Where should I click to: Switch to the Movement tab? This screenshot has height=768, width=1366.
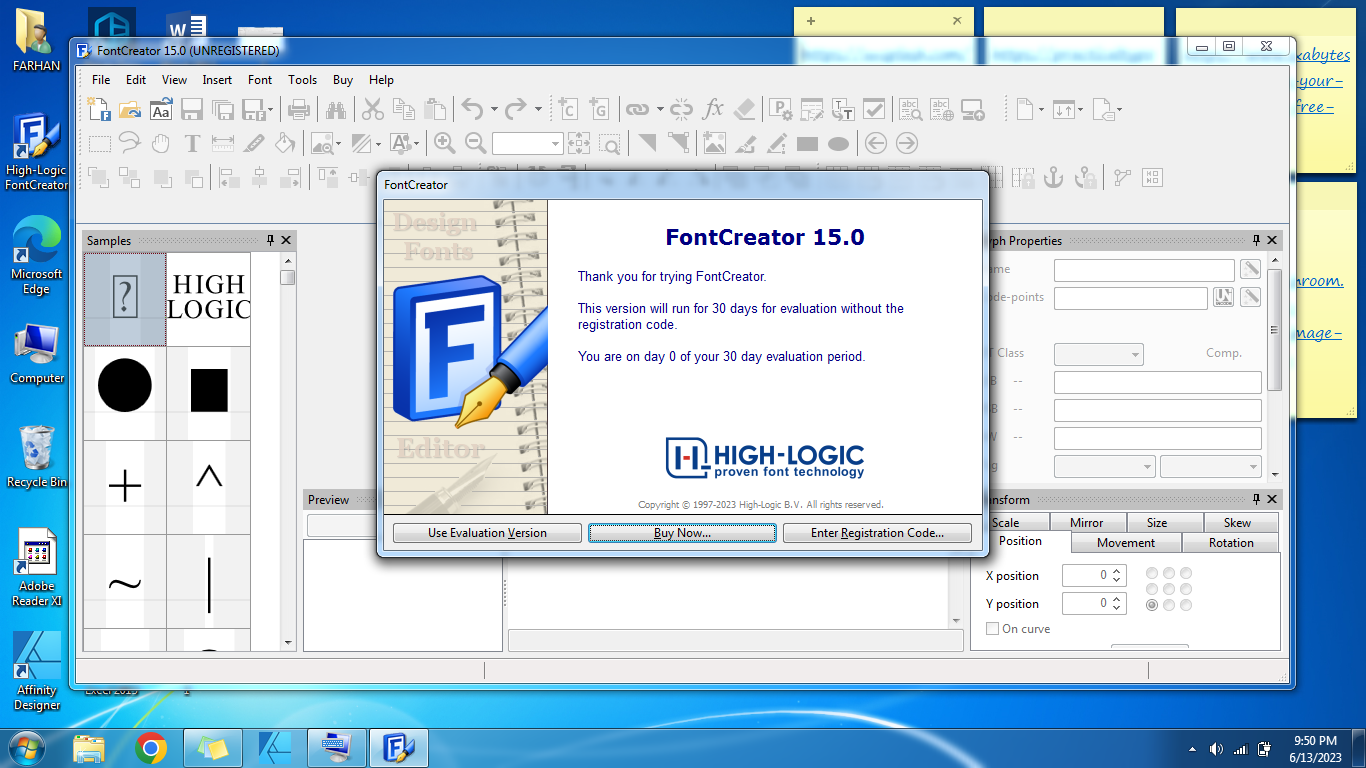click(1126, 542)
